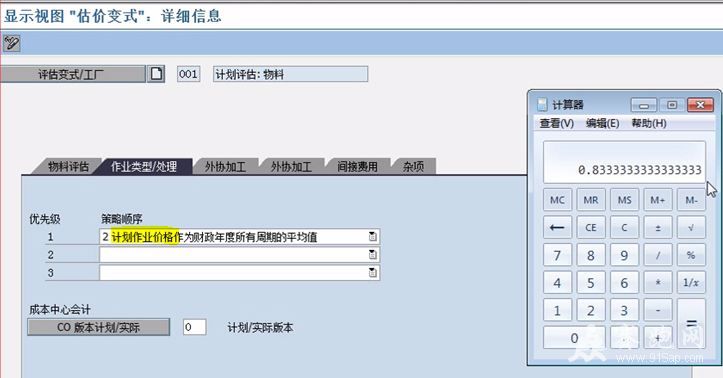Minimize the calculator window
Screen dimensions: 723x378
644,105
